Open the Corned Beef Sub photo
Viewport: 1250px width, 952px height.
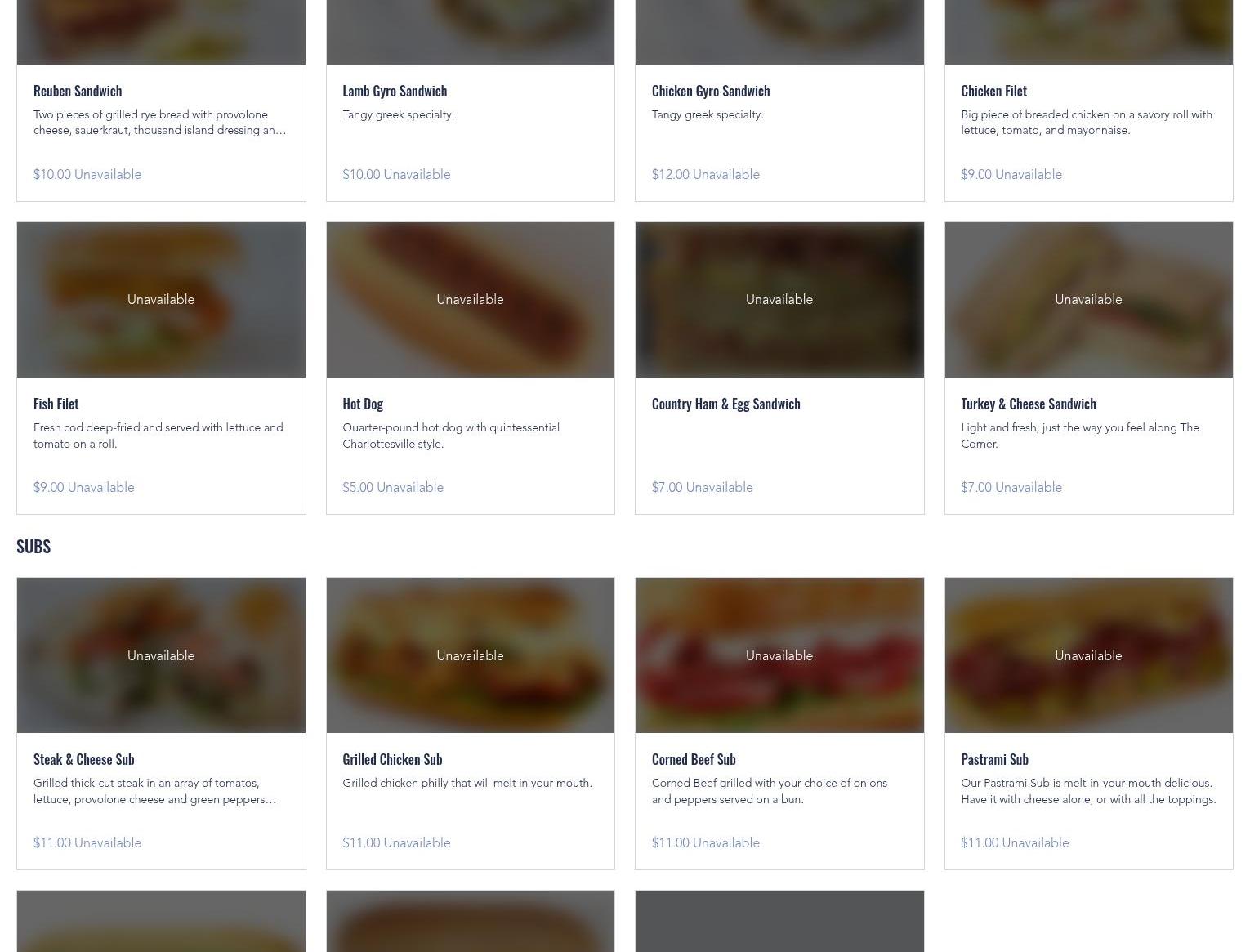coord(779,655)
